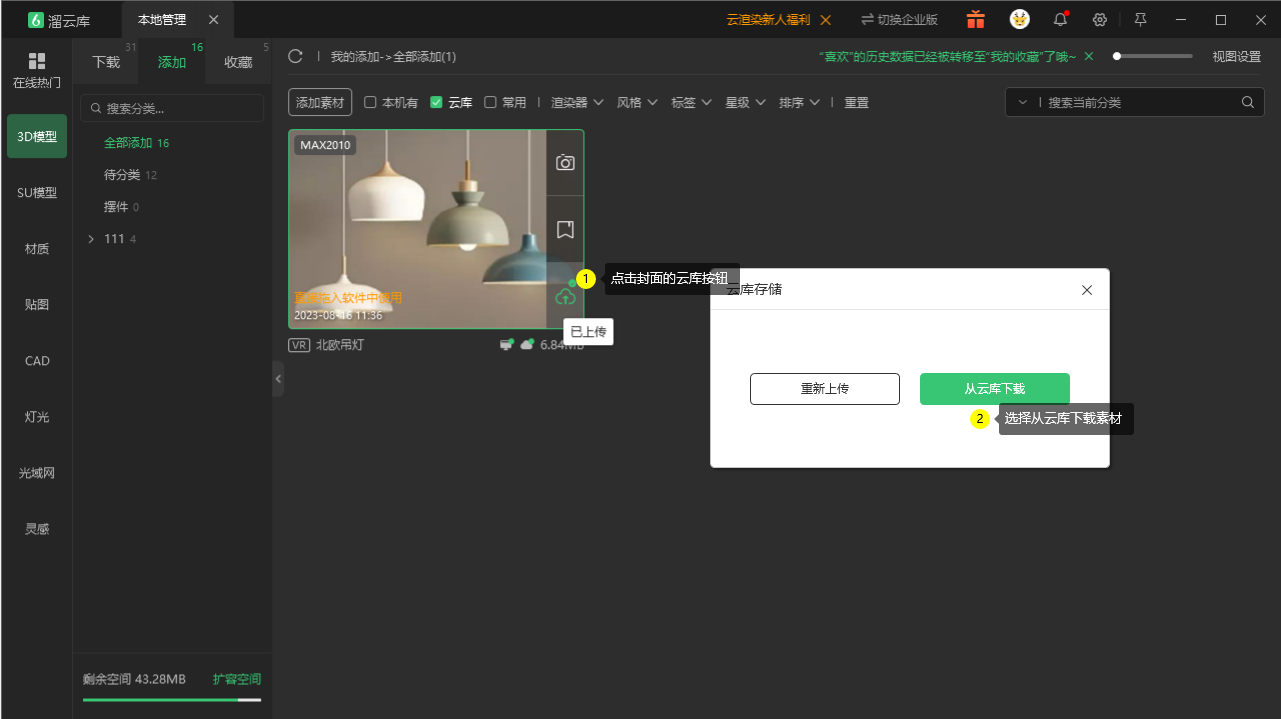
Task: Click the cloud upload icon on cover
Action: pyautogui.click(x=565, y=296)
